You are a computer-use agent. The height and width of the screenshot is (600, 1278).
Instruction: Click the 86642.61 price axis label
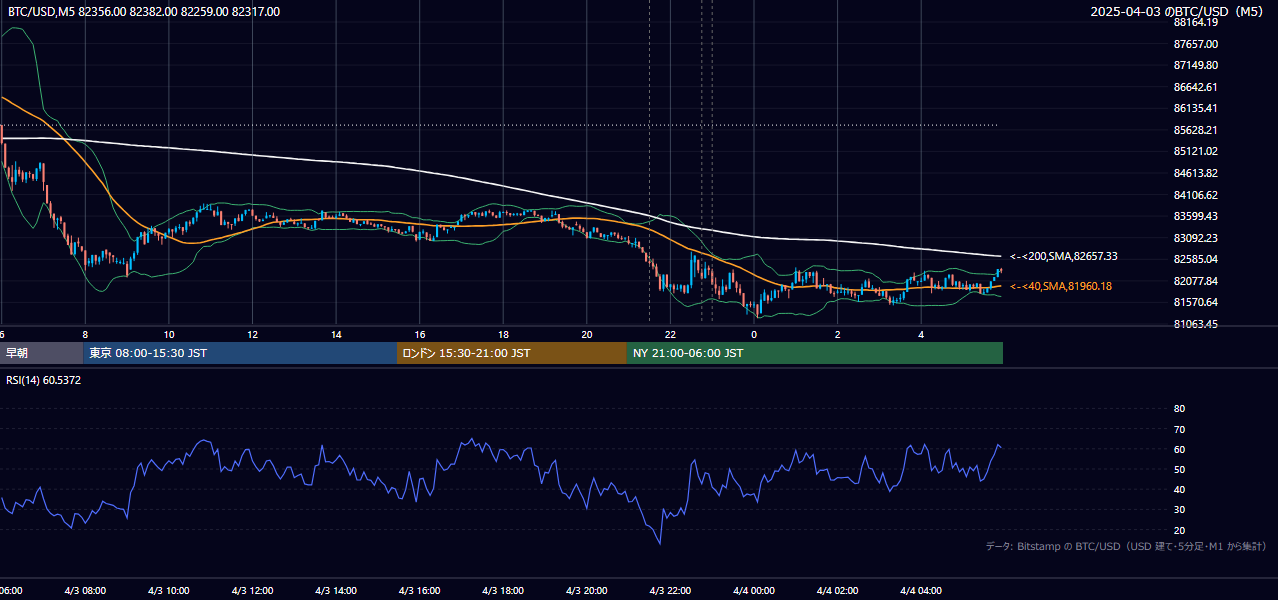[x=1195, y=87]
